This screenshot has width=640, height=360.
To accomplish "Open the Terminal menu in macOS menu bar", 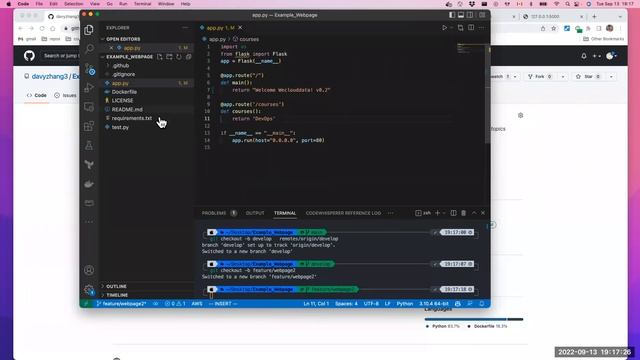I will point(142,4).
